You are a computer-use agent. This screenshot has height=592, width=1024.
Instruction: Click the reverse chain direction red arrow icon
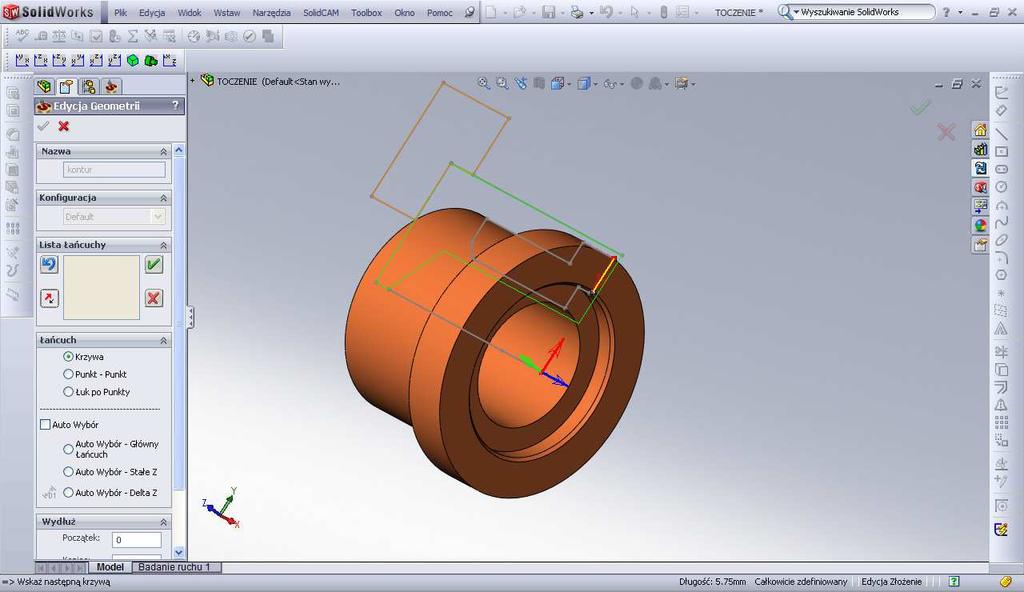(49, 299)
